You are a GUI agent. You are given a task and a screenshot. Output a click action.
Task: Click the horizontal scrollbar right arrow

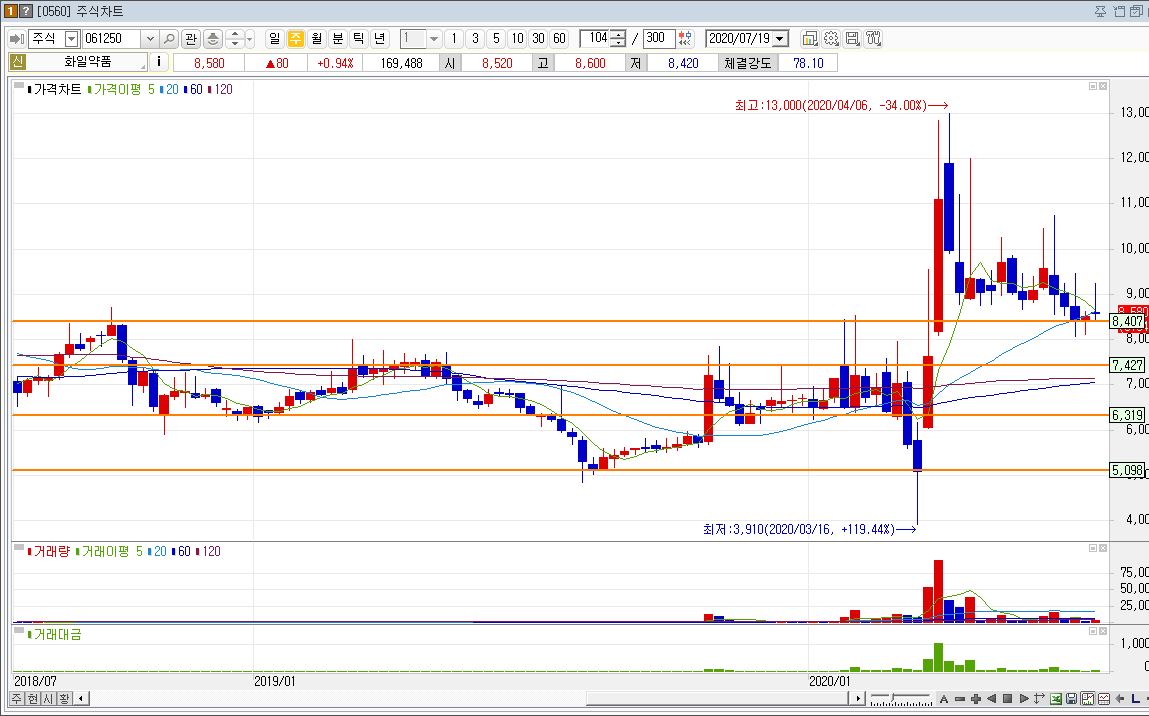[859, 698]
